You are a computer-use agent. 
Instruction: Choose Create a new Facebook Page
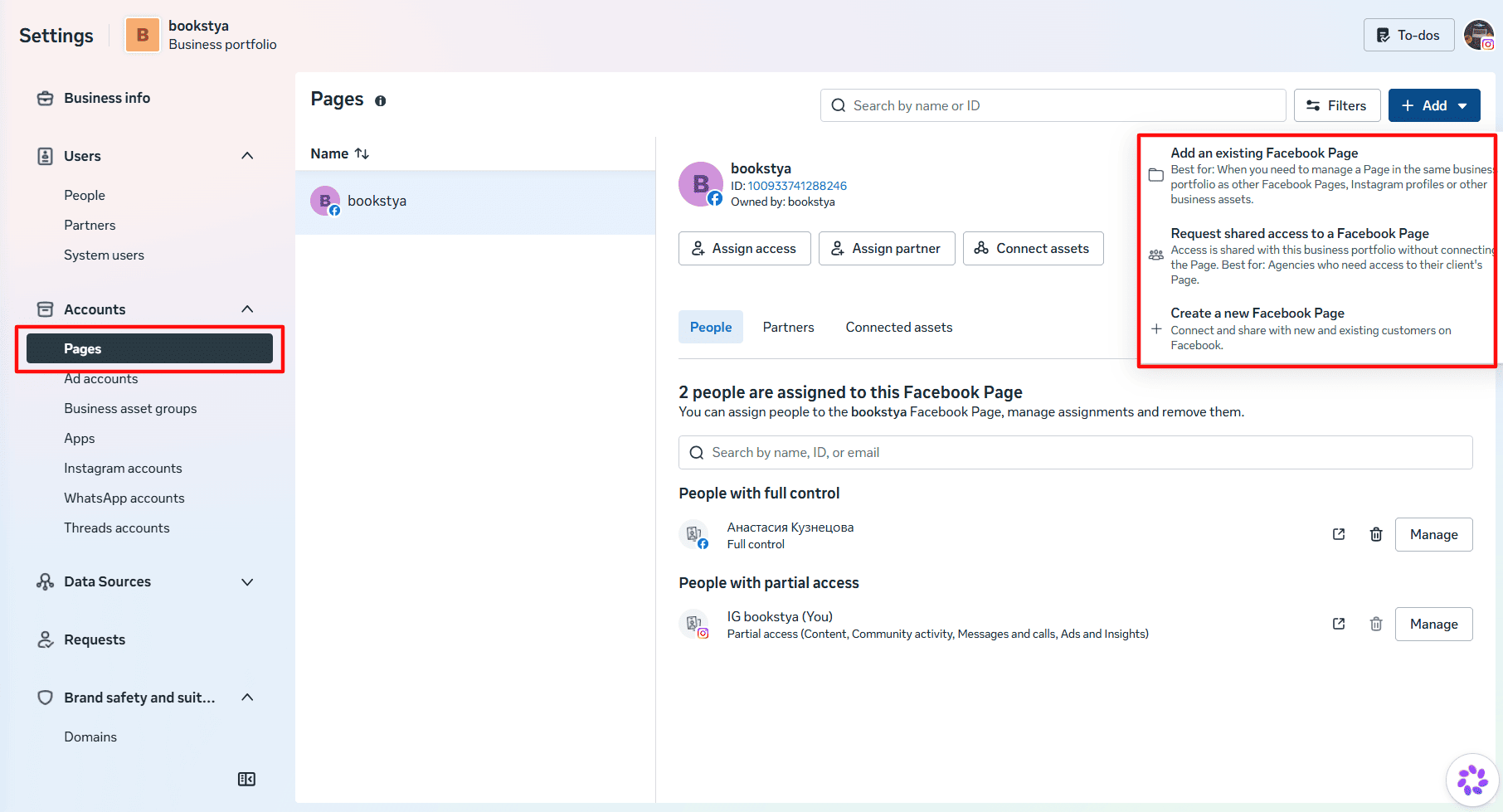pos(1319,328)
